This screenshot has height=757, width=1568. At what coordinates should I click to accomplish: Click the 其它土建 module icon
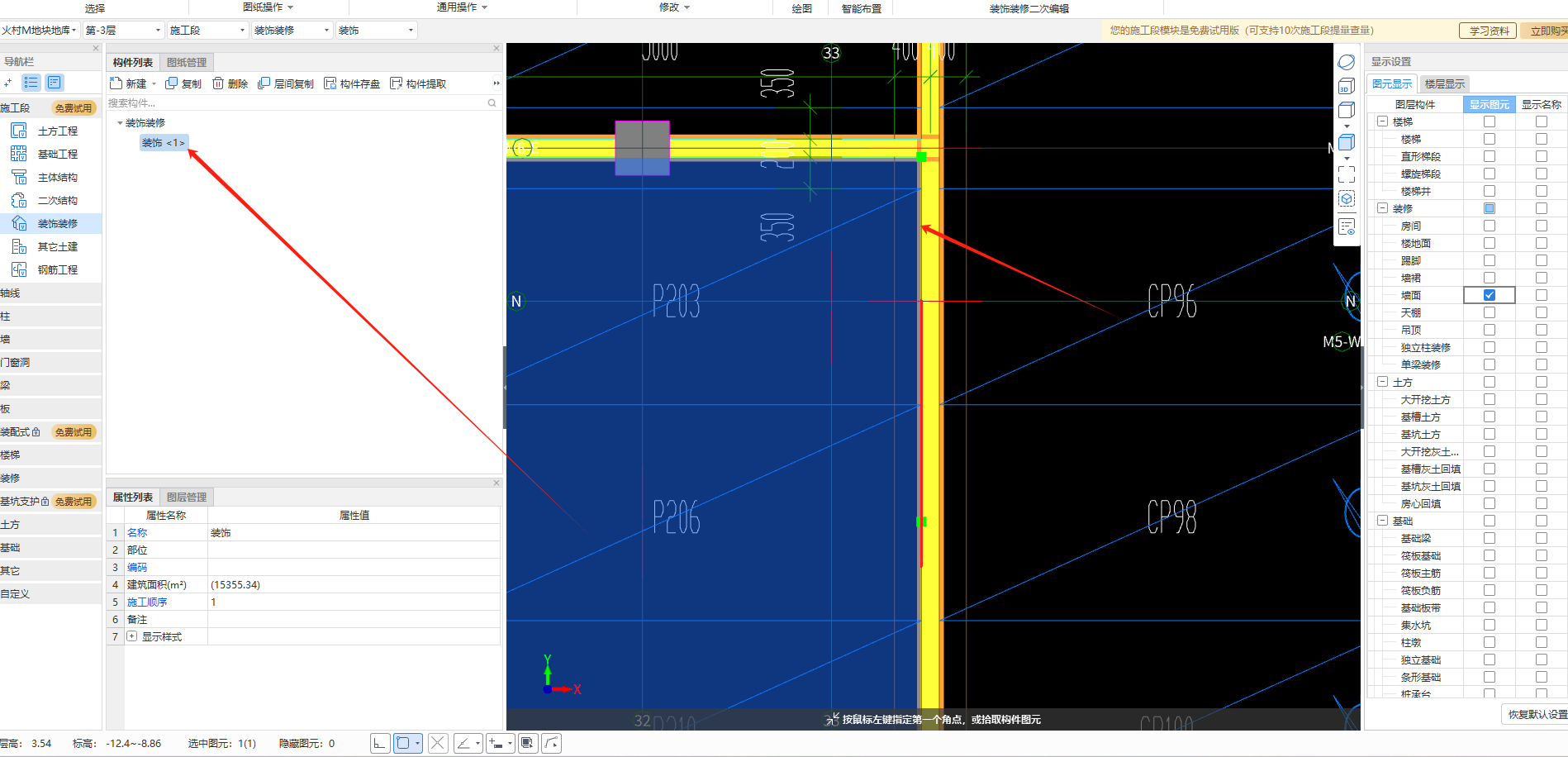coord(19,246)
